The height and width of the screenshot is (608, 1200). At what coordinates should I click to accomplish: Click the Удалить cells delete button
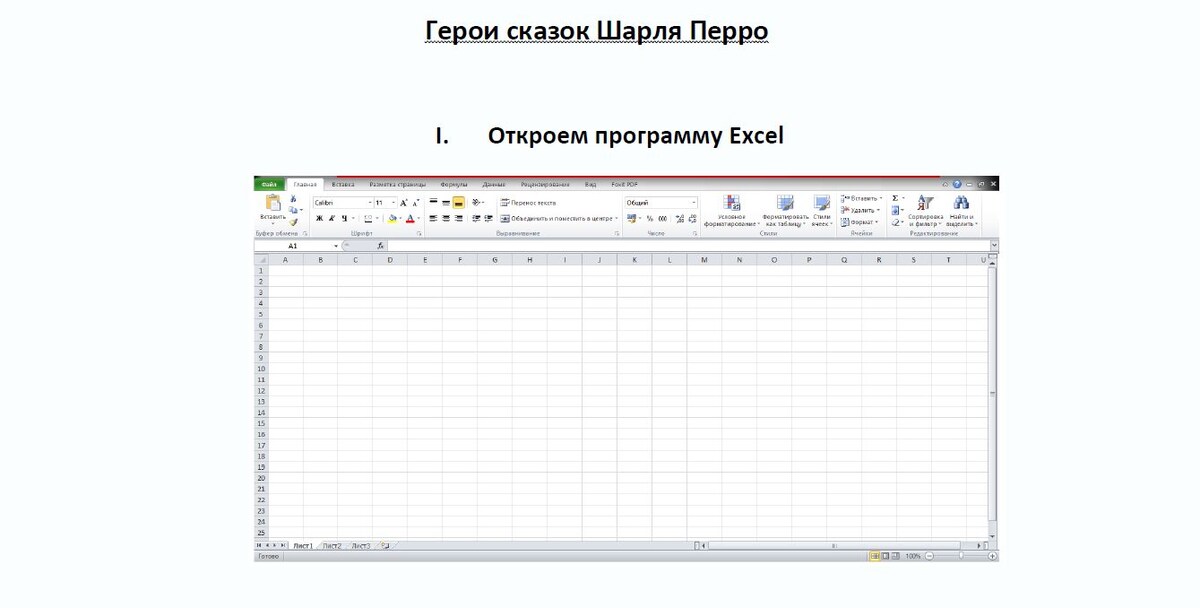coord(860,210)
